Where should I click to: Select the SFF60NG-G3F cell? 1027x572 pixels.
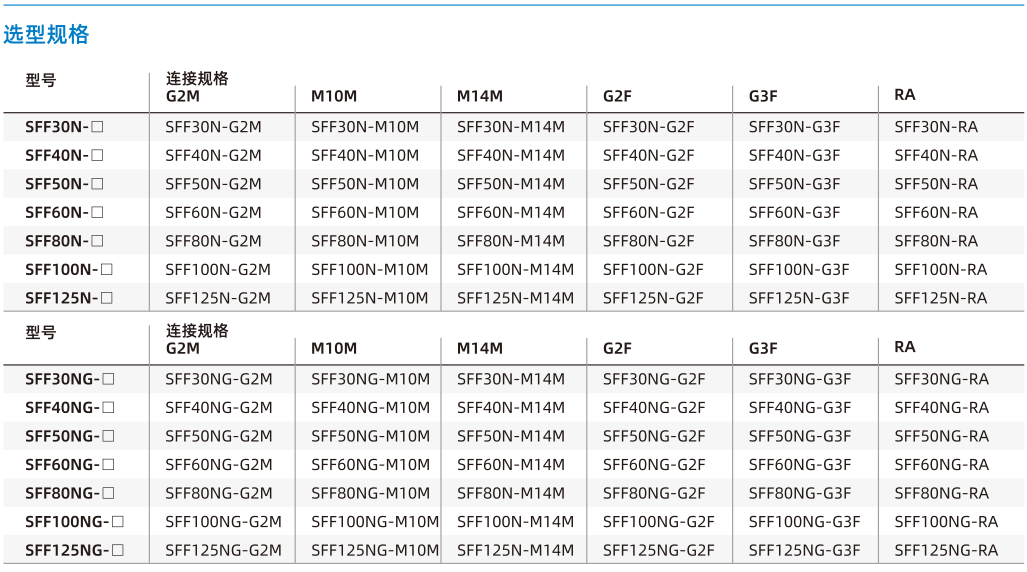click(800, 465)
